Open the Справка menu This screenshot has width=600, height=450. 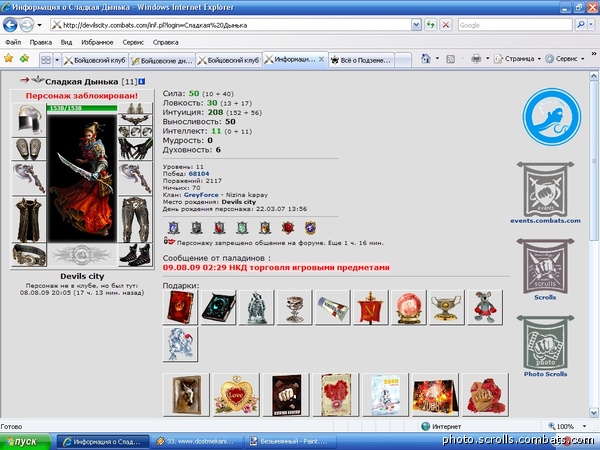[165, 42]
